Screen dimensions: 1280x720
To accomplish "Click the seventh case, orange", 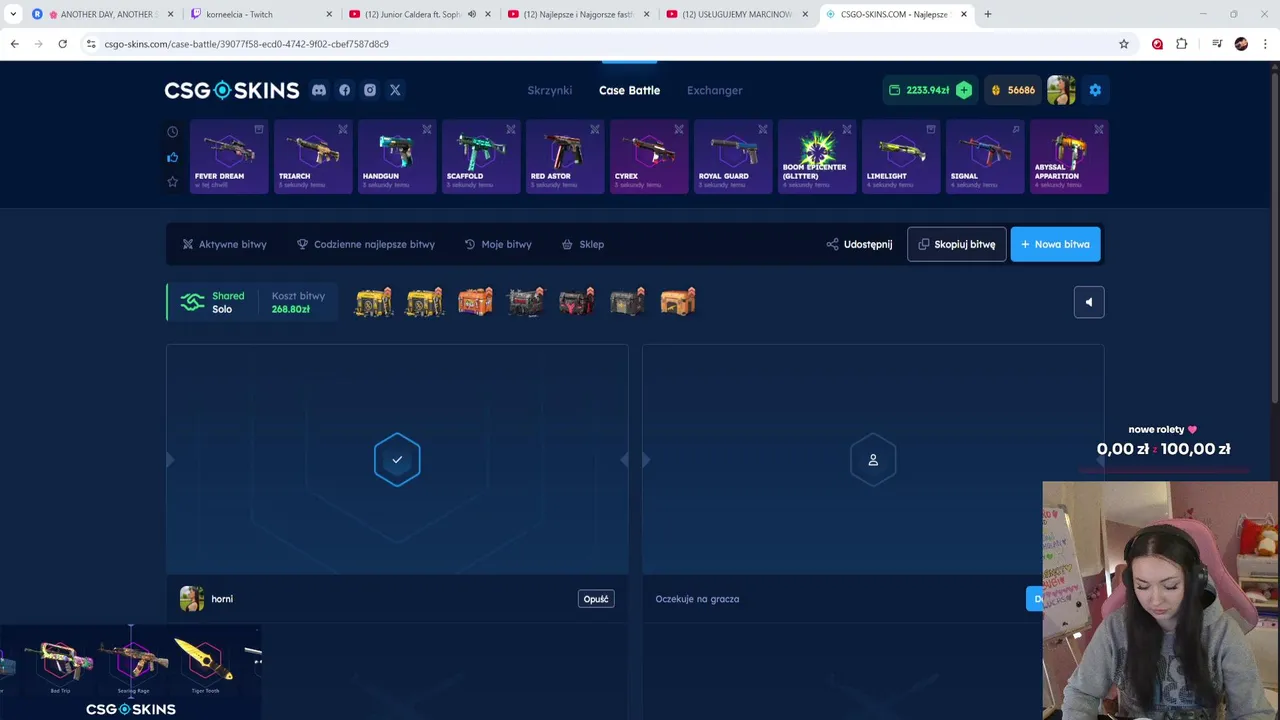I will 678,302.
